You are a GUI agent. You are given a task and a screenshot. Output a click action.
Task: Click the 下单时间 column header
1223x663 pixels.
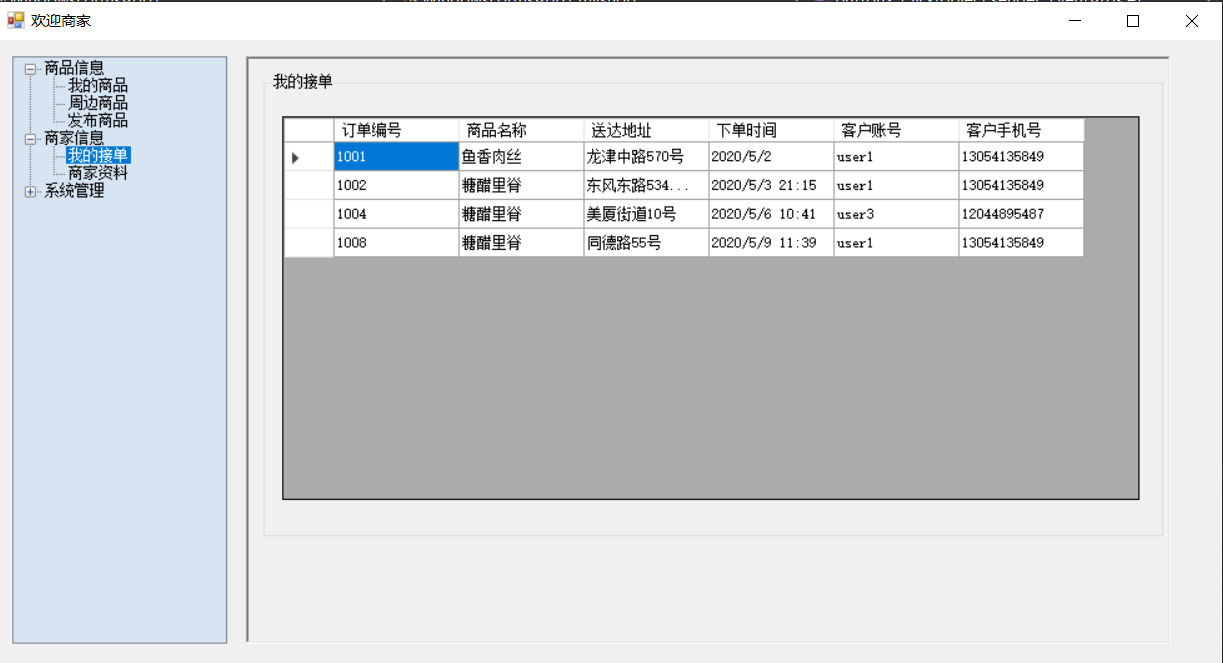[771, 130]
